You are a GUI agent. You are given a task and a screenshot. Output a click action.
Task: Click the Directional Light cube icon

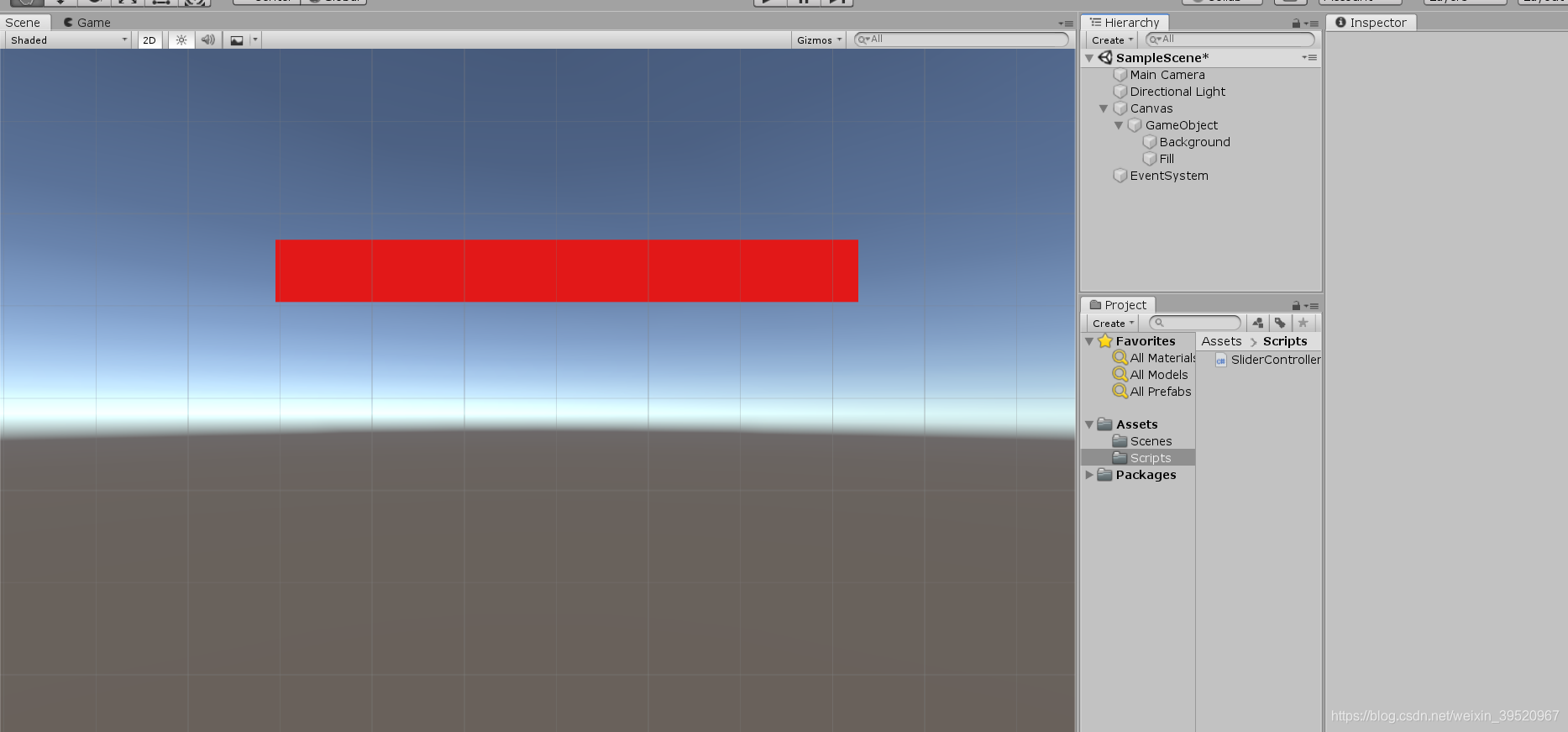(x=1120, y=92)
